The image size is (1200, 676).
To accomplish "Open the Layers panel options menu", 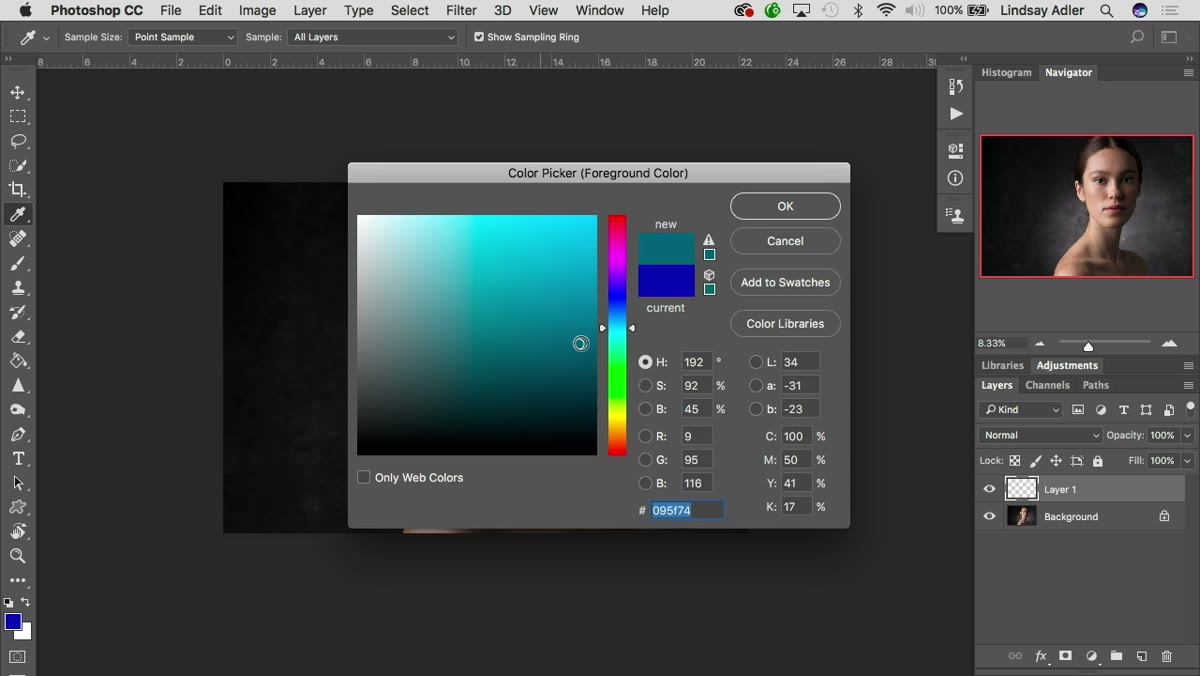I will (1188, 385).
